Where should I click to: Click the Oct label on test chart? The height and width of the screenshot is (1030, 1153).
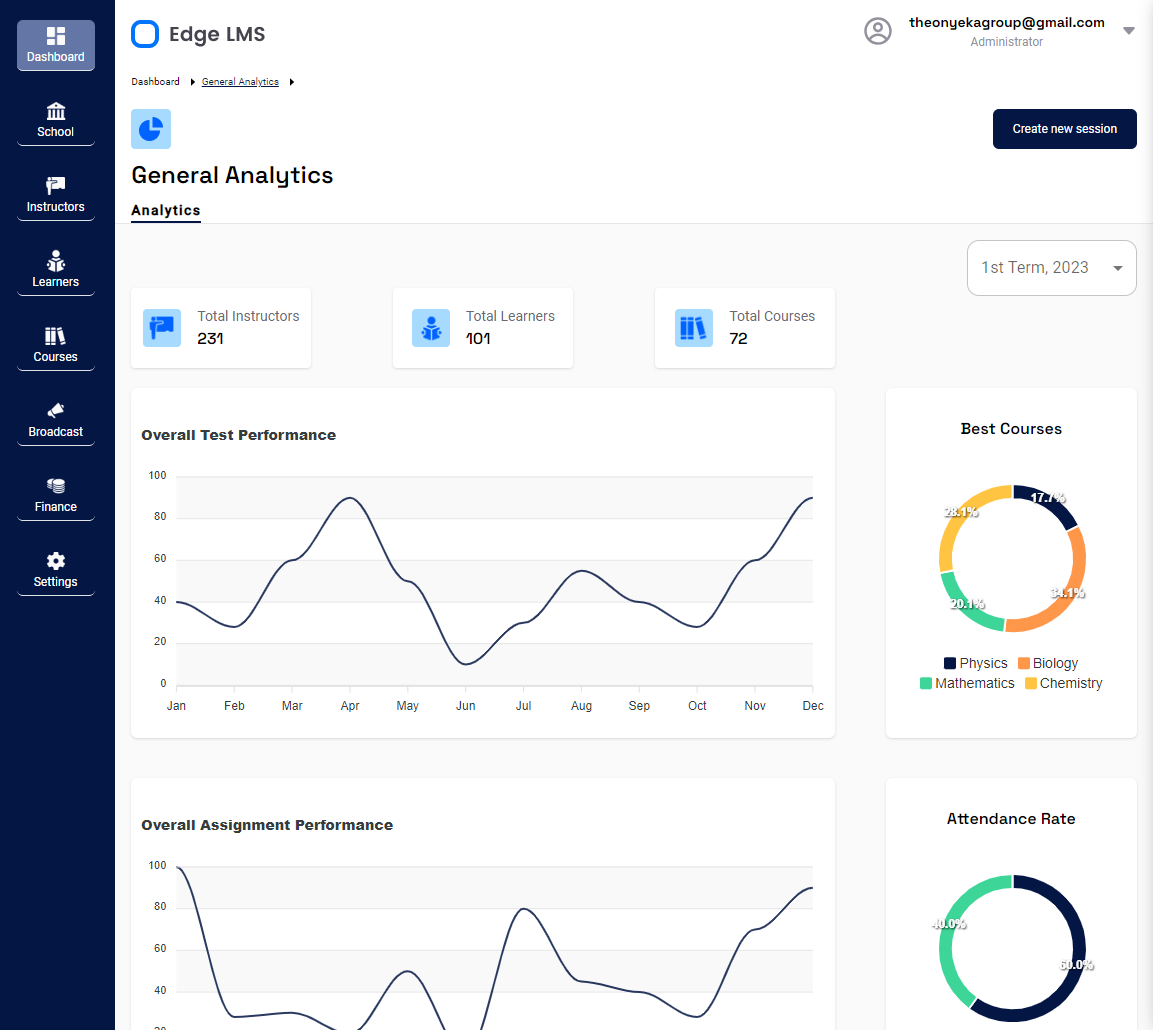point(697,706)
